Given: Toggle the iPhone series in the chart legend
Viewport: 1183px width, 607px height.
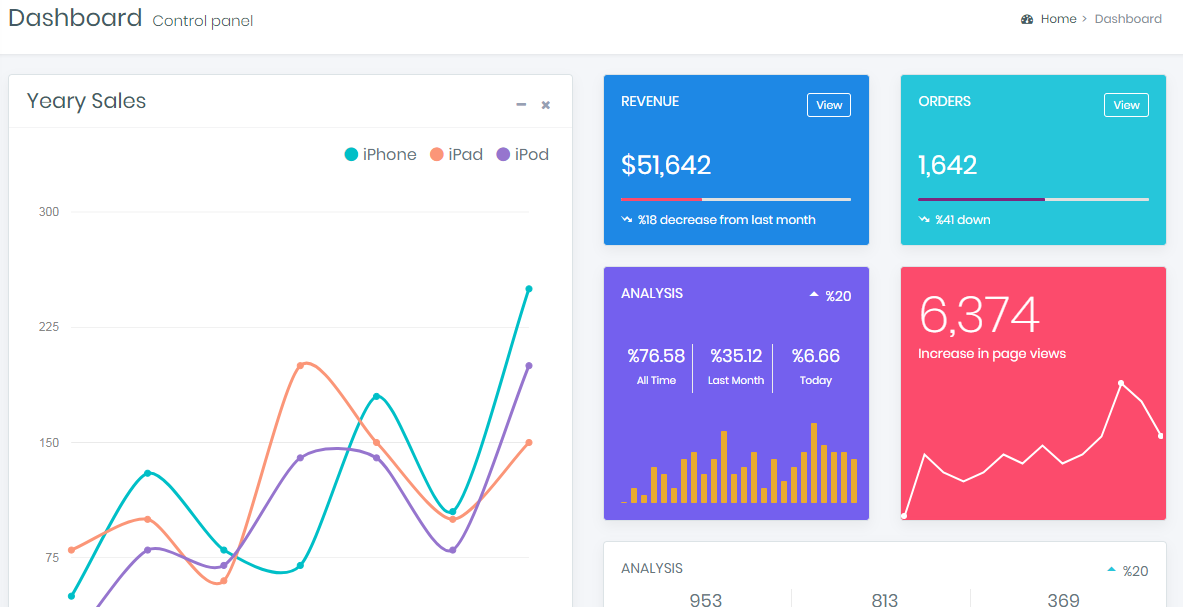Looking at the screenshot, I should tap(380, 154).
